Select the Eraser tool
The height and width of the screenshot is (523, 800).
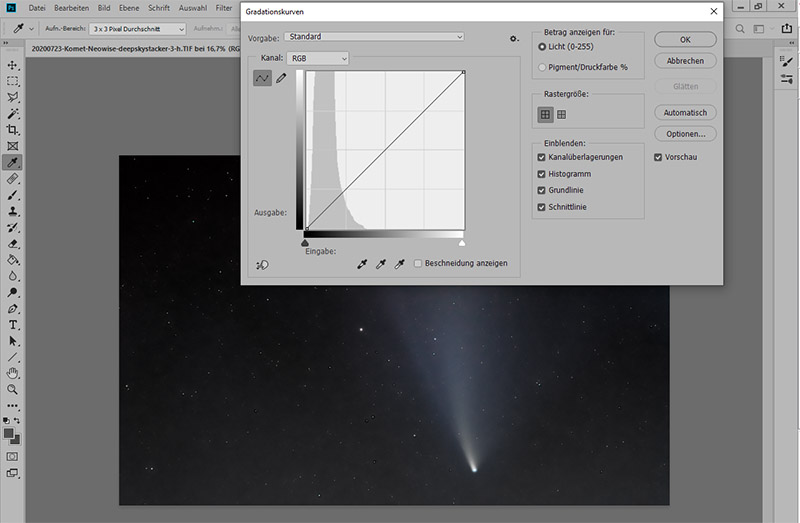[x=13, y=244]
